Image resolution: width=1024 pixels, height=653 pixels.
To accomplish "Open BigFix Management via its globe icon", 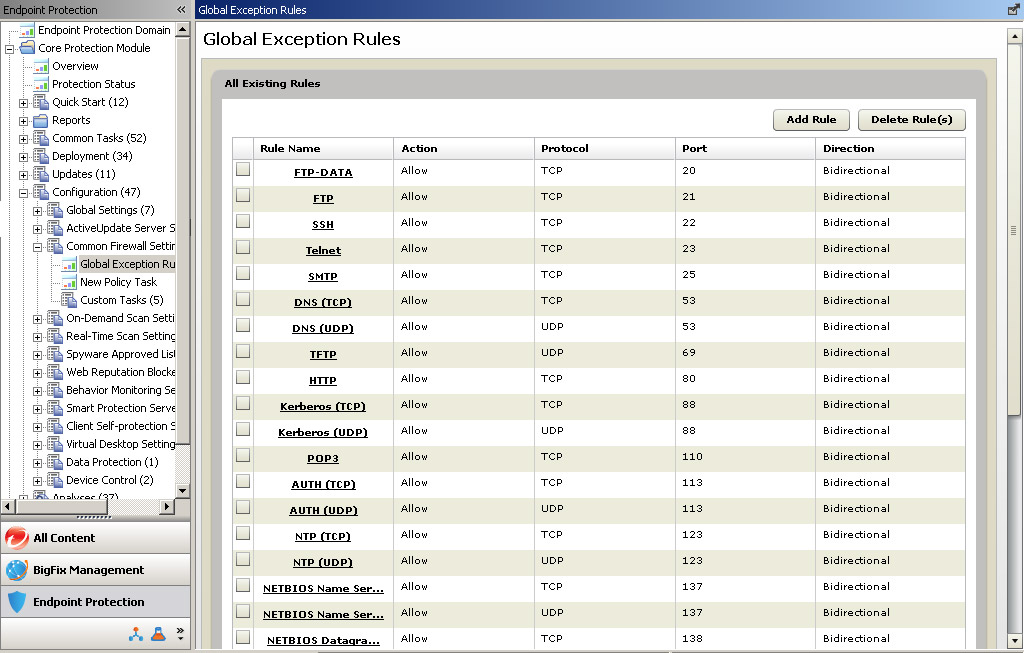I will coord(17,570).
